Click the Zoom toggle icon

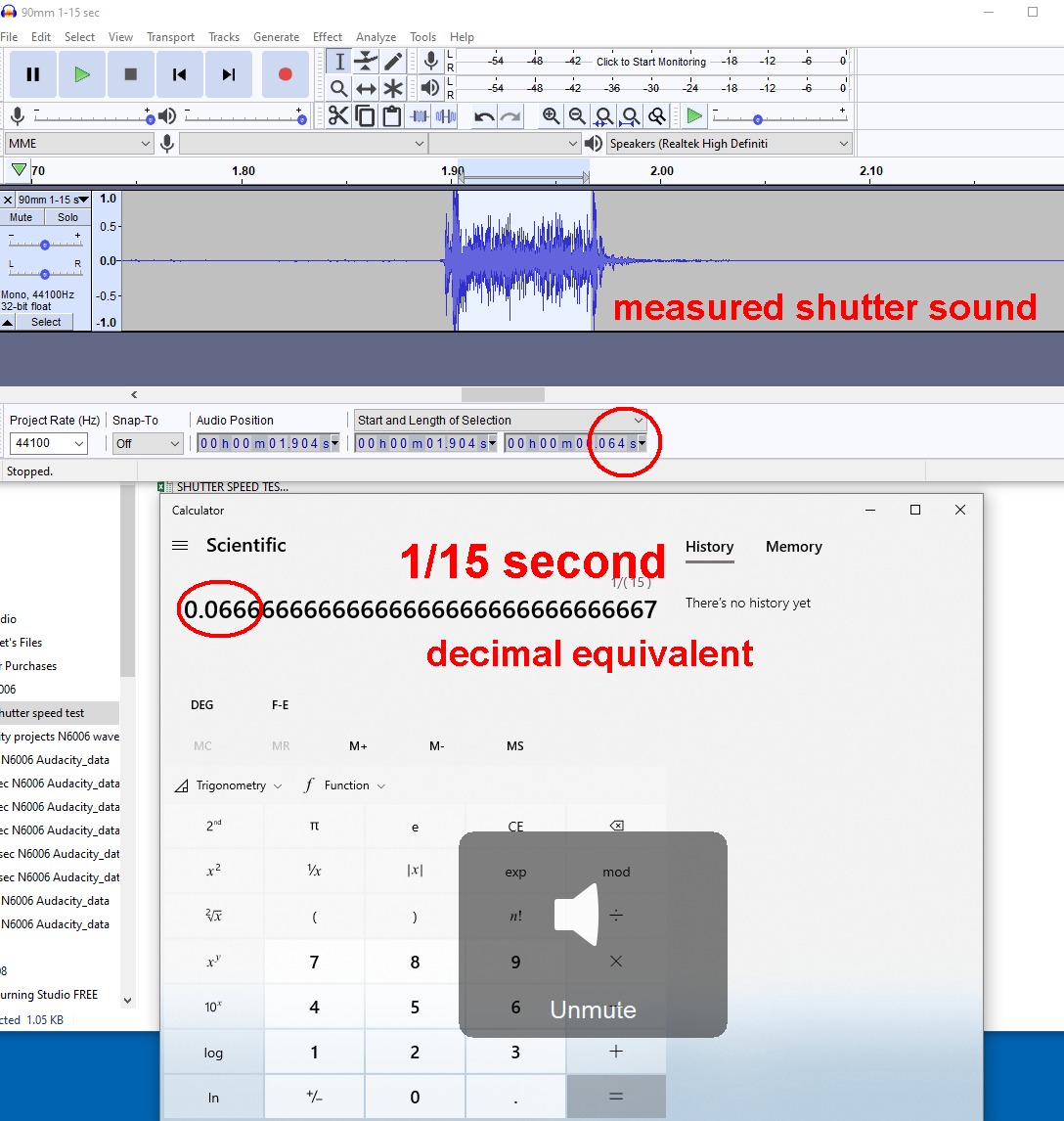(x=657, y=115)
